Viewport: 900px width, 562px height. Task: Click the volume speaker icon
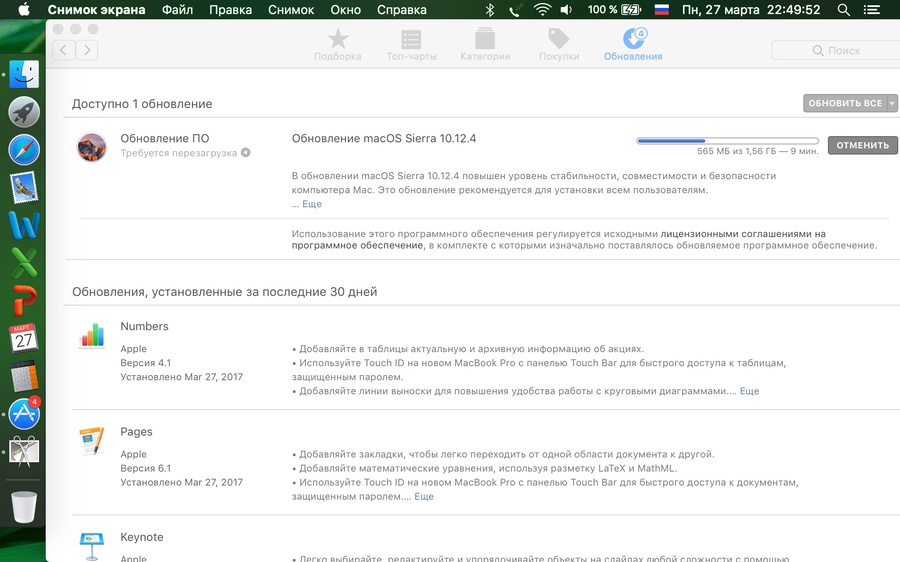tap(567, 10)
